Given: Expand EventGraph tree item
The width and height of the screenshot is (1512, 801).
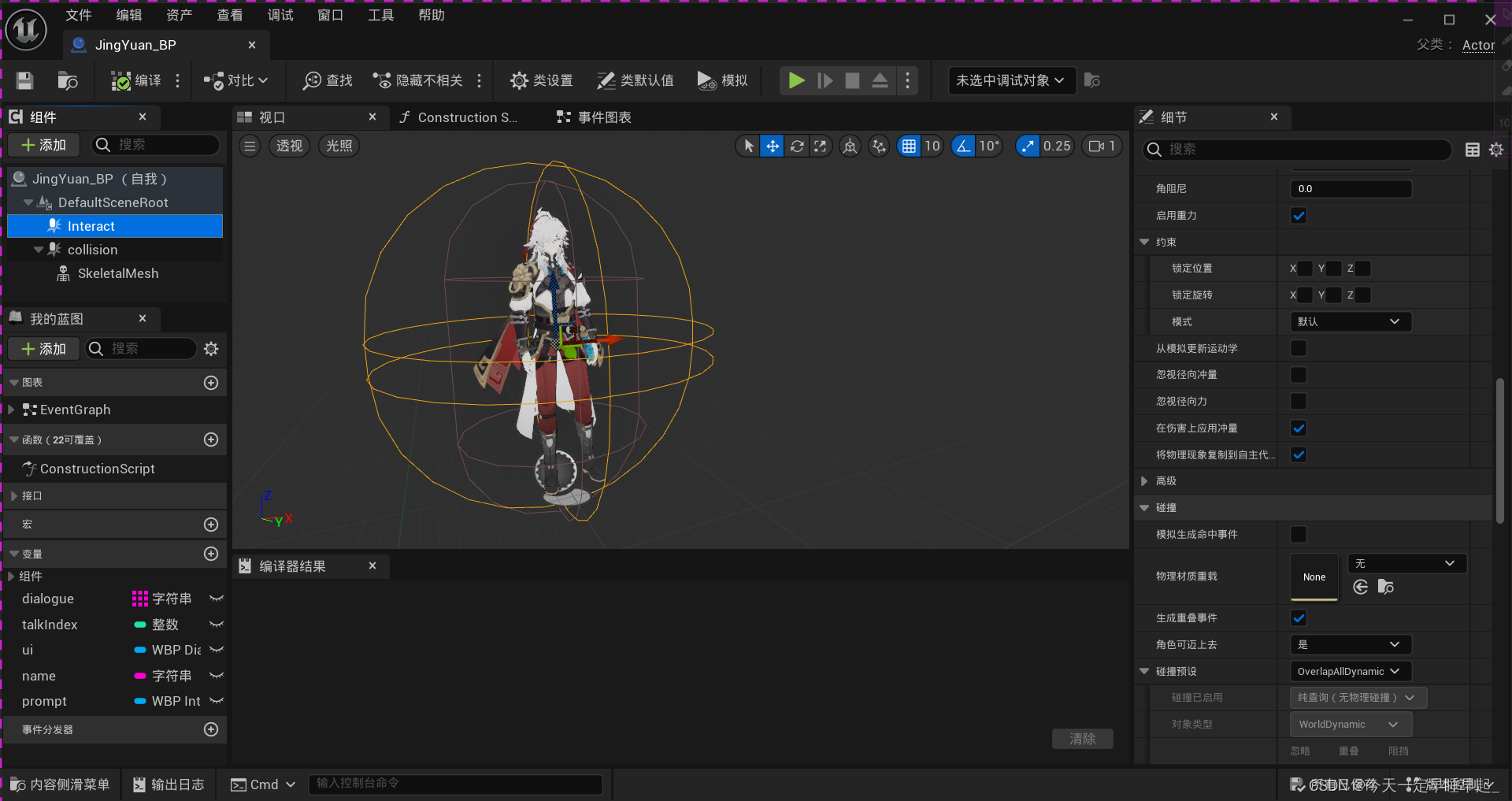Looking at the screenshot, I should [11, 410].
